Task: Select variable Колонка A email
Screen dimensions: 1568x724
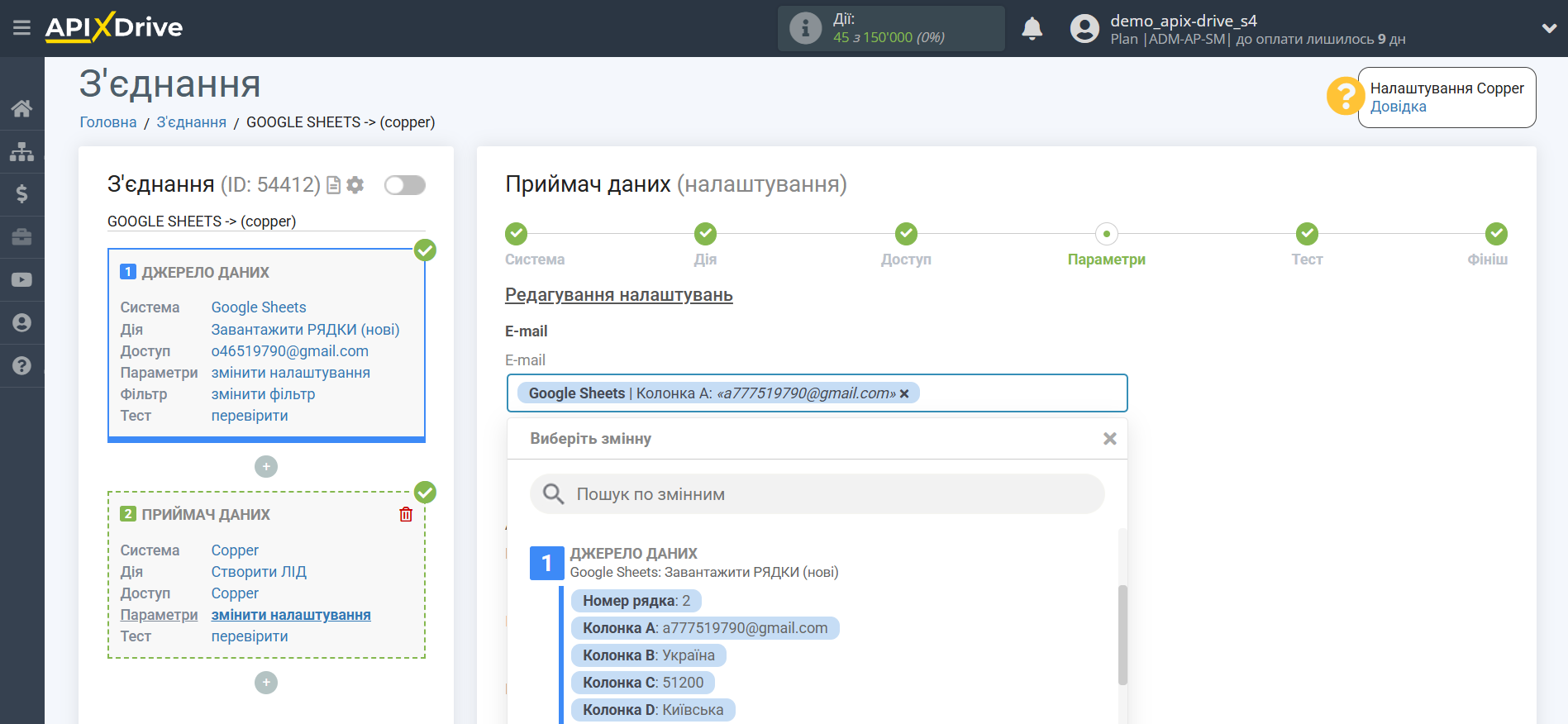Action: tap(705, 628)
